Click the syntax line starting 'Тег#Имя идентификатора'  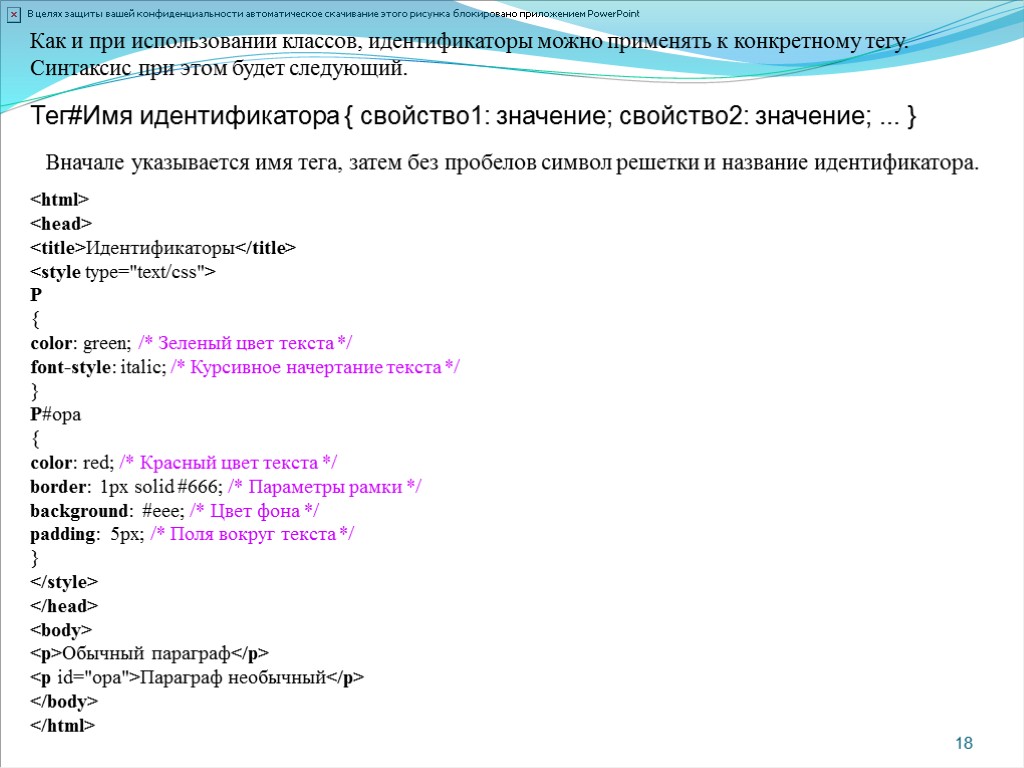[473, 116]
